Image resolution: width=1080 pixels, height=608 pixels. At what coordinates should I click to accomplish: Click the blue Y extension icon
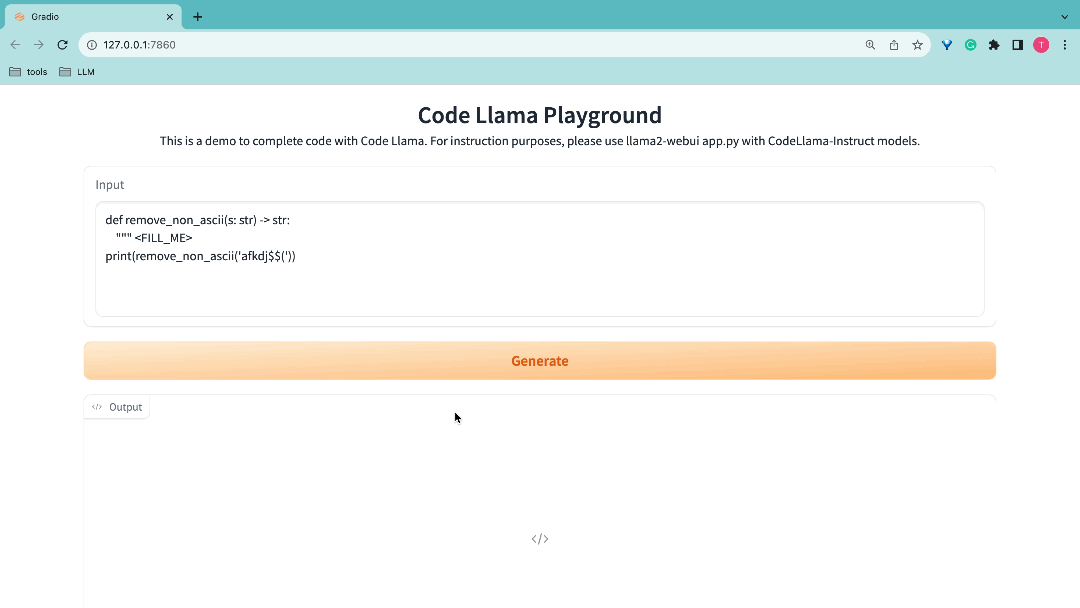[x=947, y=45]
